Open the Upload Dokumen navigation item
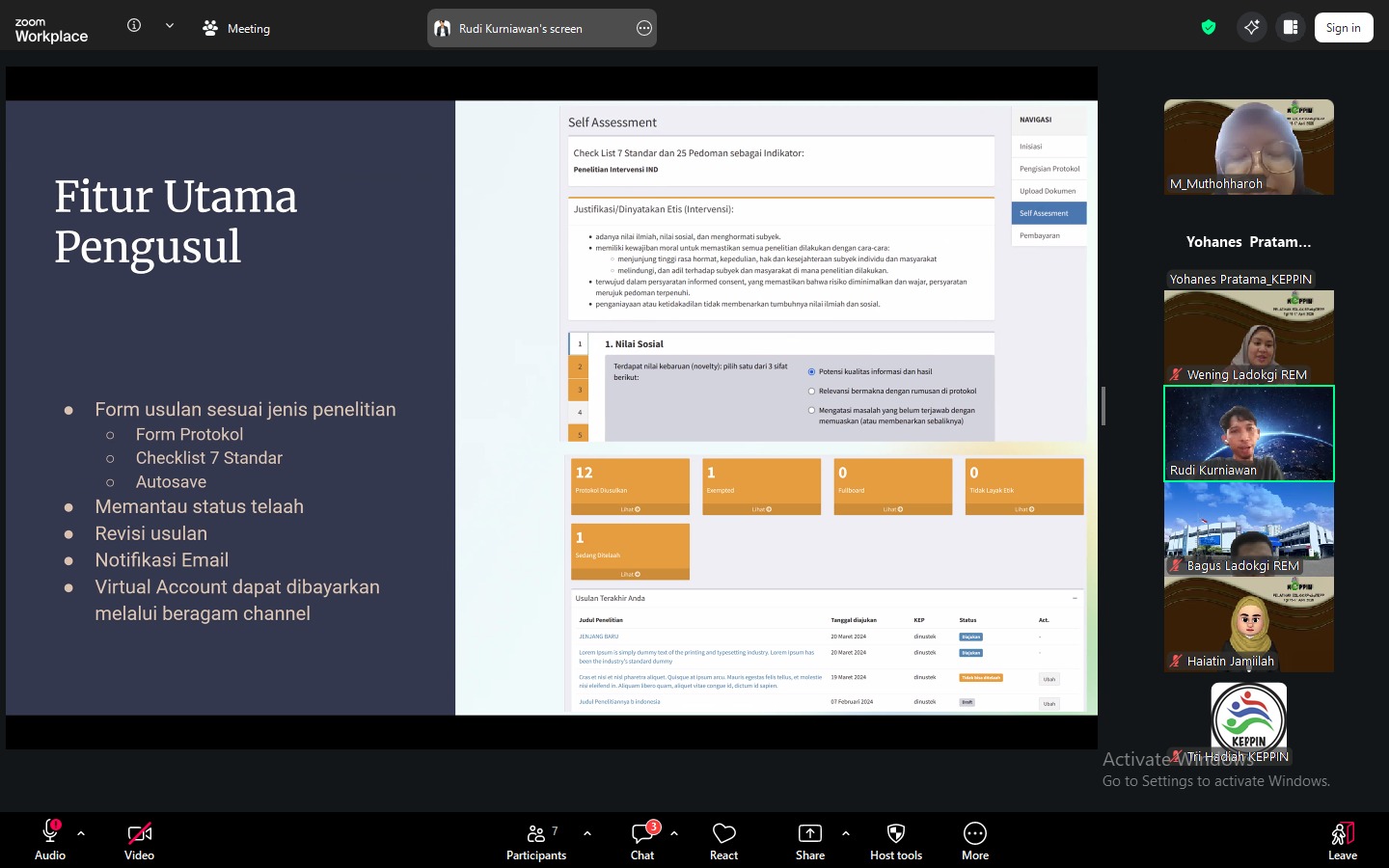The height and width of the screenshot is (868, 1389). click(1049, 191)
